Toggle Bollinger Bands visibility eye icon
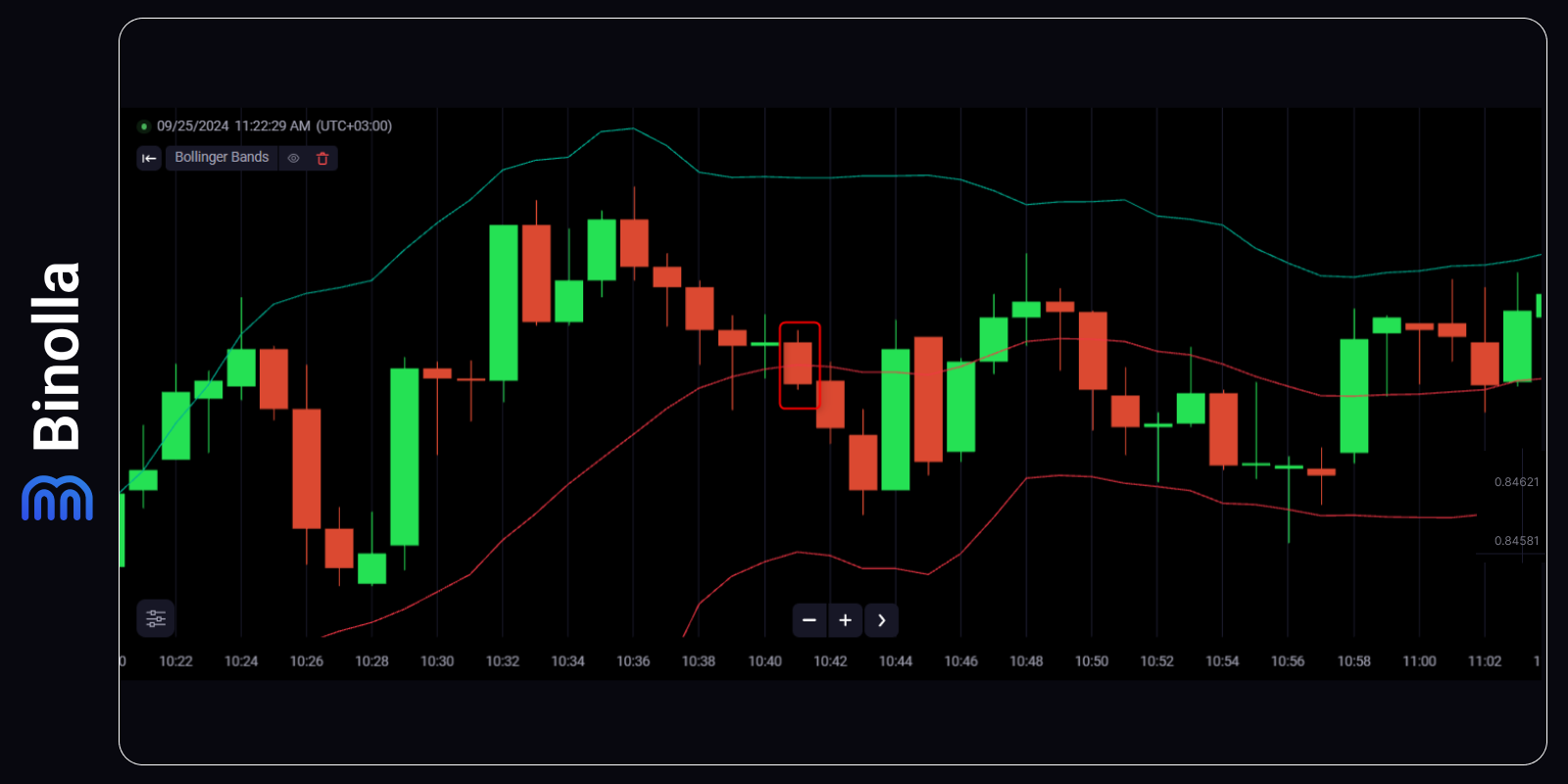Viewport: 1568px width, 784px height. coord(293,158)
